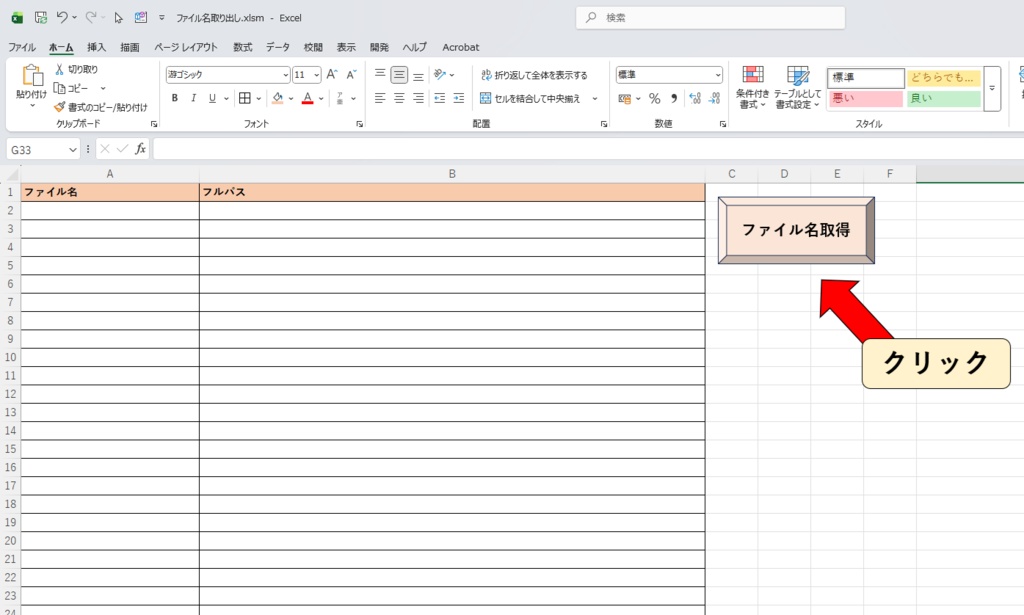Align text to top
The image size is (1024, 615).
click(x=380, y=74)
